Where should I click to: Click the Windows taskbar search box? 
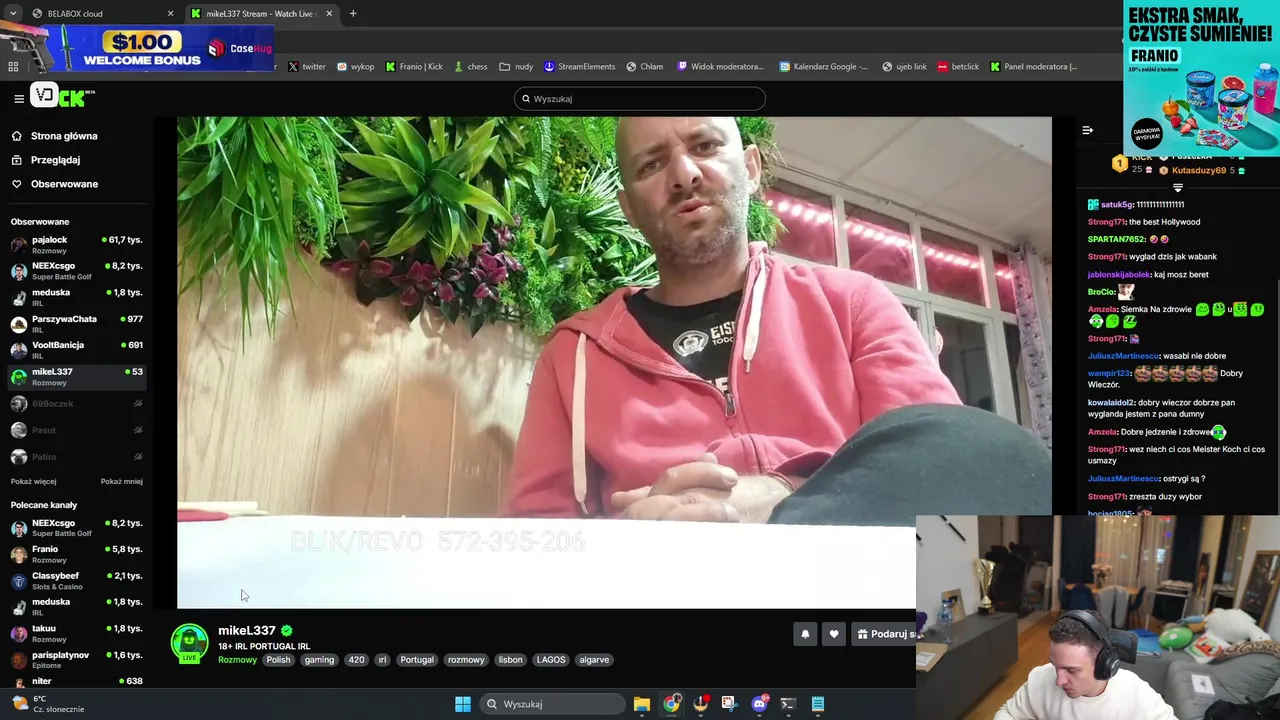[552, 704]
